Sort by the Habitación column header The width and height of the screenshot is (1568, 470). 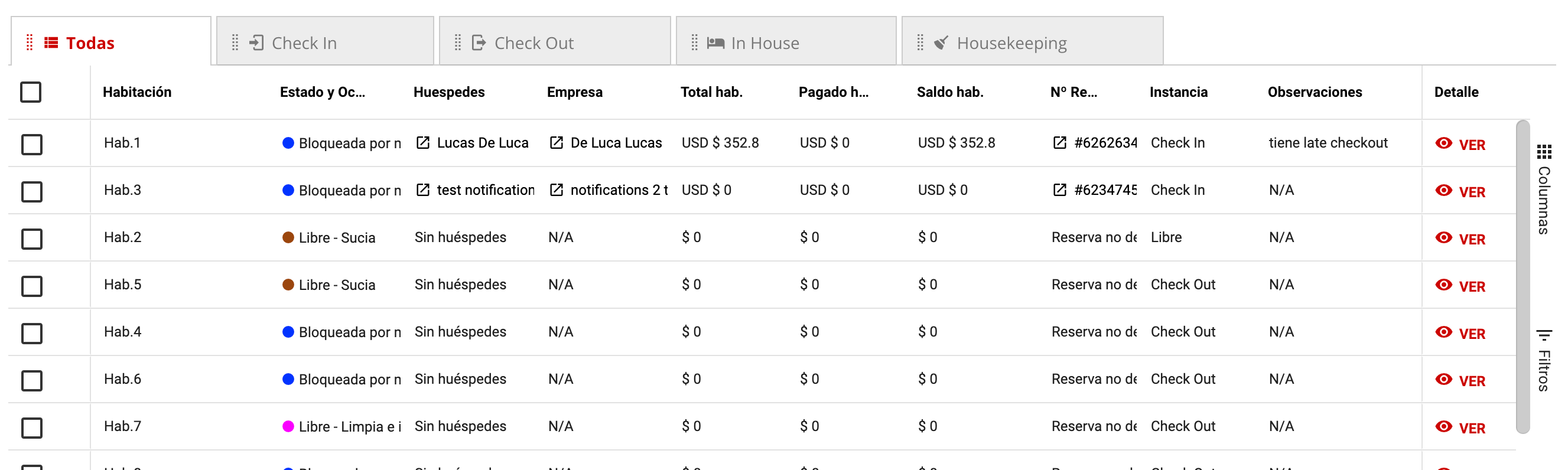[137, 93]
